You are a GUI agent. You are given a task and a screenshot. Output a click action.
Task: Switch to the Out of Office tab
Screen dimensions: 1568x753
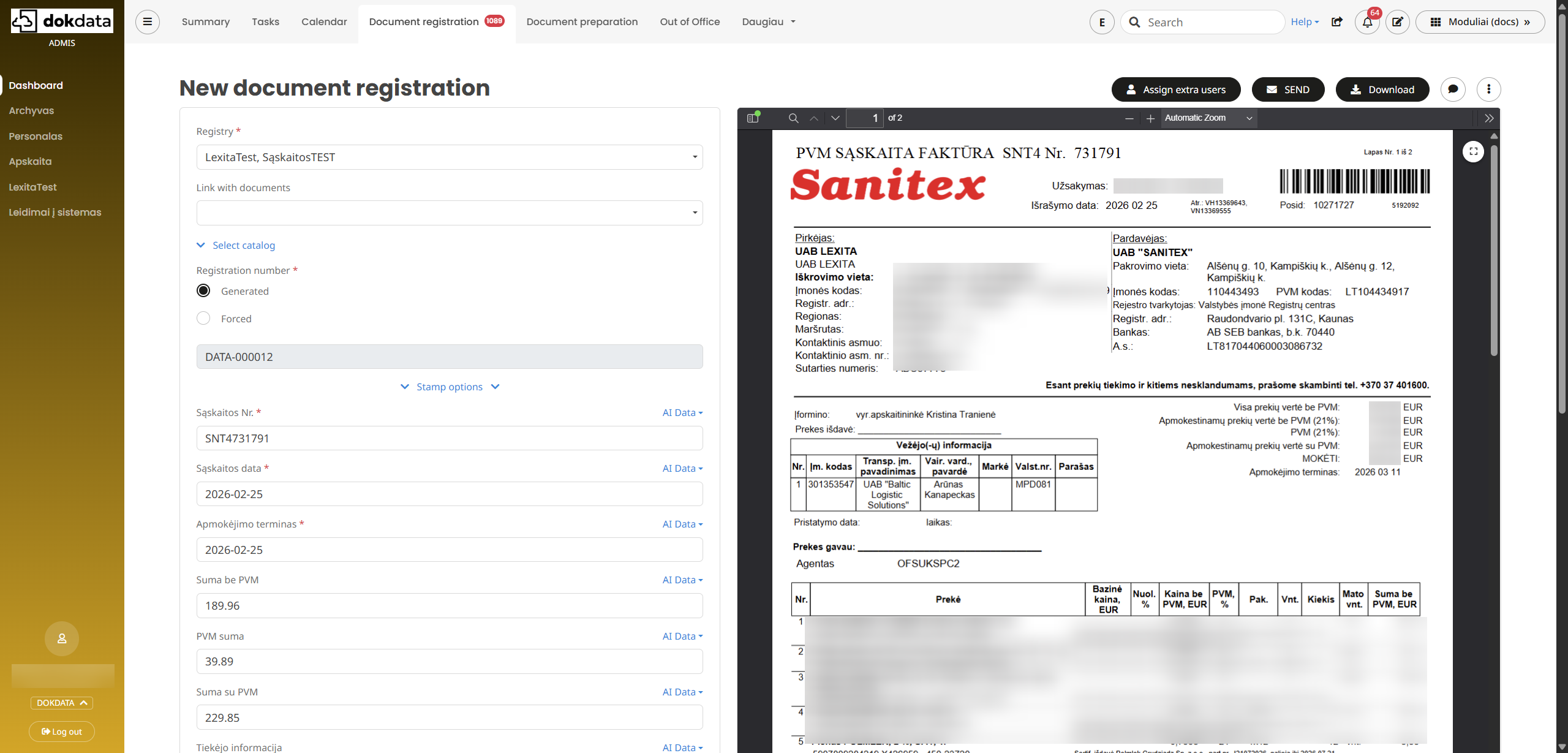point(690,22)
